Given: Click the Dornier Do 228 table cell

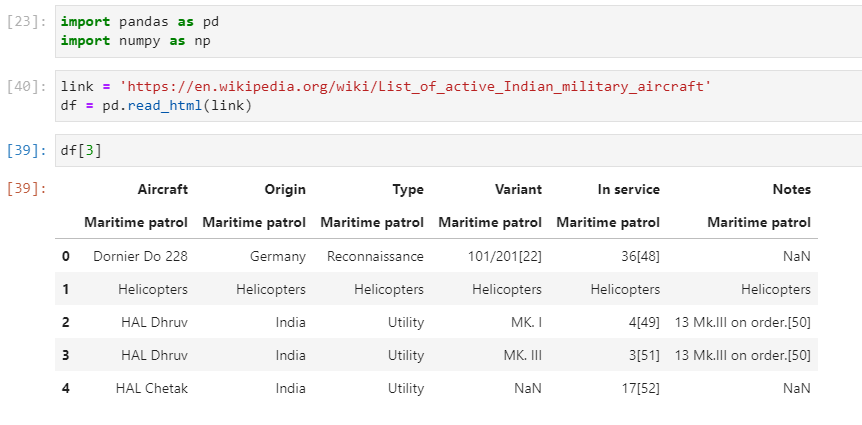Looking at the screenshot, I should click(x=140, y=256).
